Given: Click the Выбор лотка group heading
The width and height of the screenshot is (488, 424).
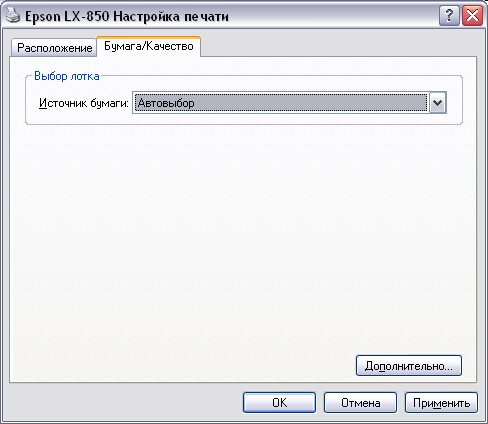Looking at the screenshot, I should 67,76.
